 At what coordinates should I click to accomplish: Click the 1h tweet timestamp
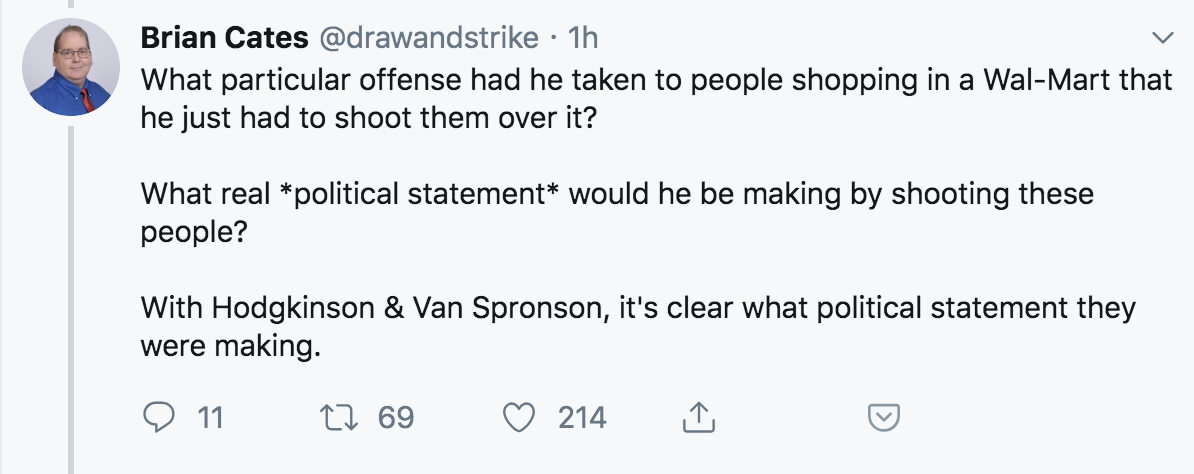(x=582, y=38)
